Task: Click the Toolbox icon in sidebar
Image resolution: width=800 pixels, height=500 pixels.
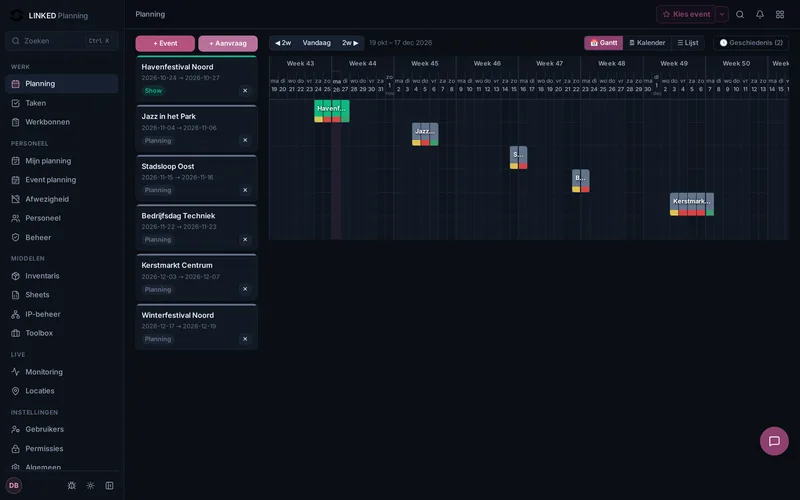Action: coord(16,333)
